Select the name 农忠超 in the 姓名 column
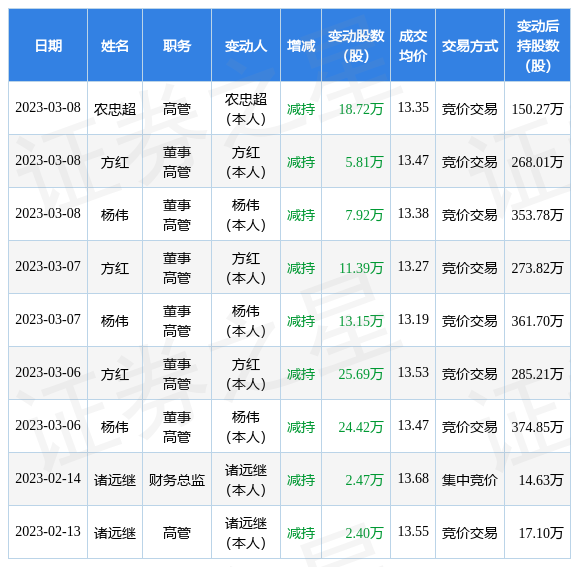 pyautogui.click(x=115, y=109)
